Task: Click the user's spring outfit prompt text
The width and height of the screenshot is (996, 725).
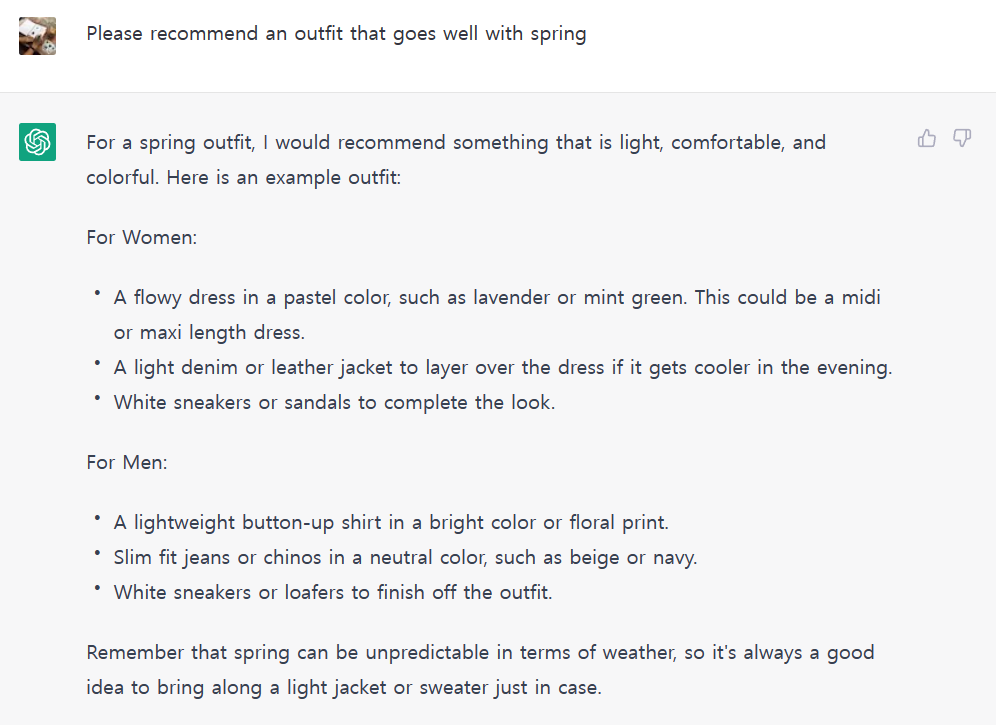Action: [x=336, y=34]
